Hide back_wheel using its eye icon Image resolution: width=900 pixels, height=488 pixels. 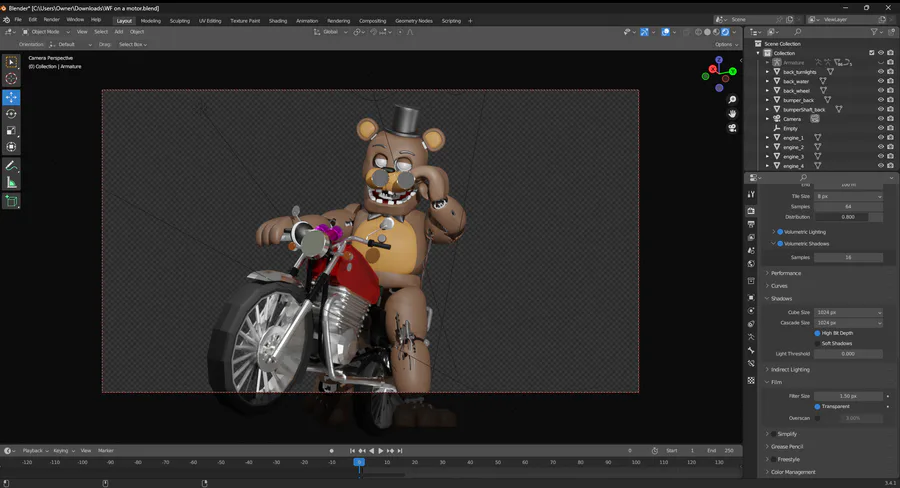coord(881,91)
